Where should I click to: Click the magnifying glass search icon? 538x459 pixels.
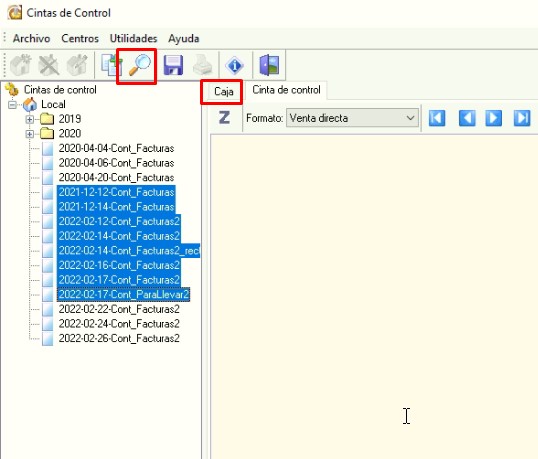pyautogui.click(x=139, y=65)
